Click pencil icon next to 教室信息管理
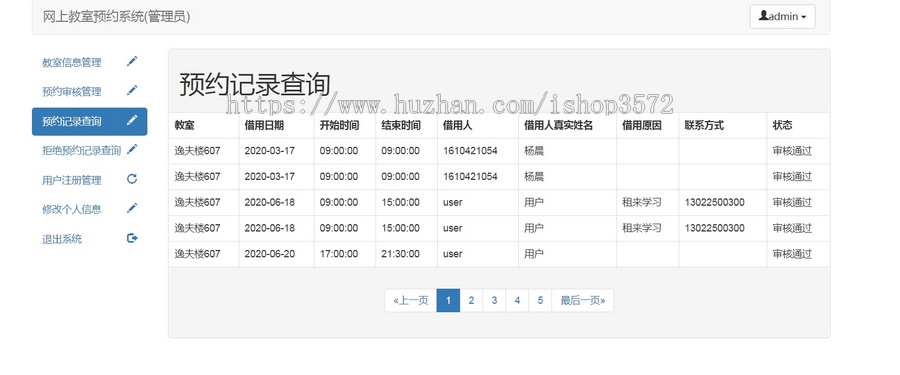The height and width of the screenshot is (375, 900). click(x=132, y=61)
